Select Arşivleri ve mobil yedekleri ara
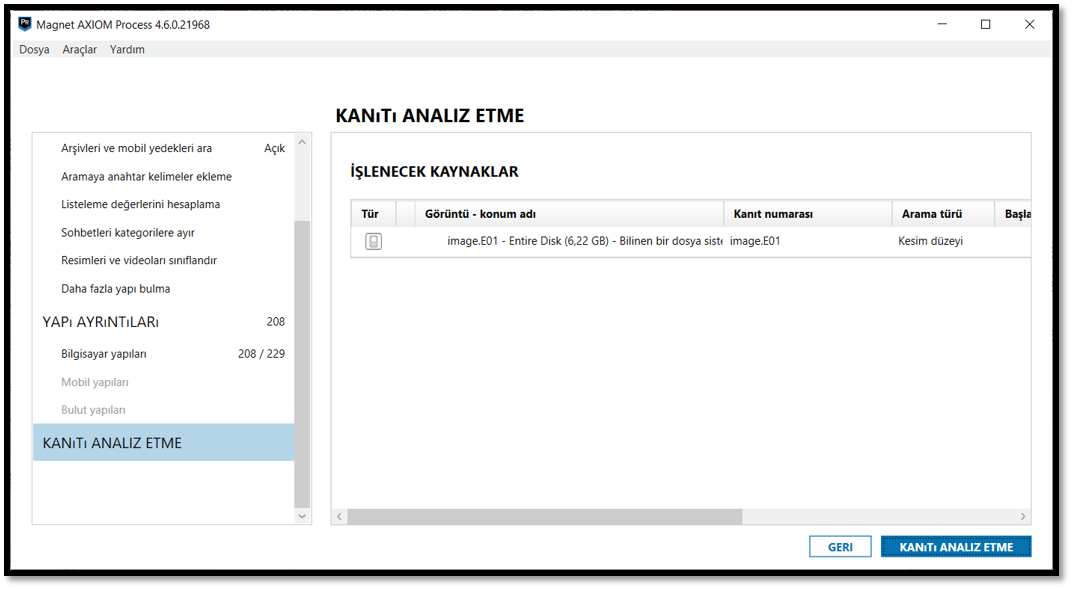Viewport: 1072px width, 589px height. click(137, 148)
